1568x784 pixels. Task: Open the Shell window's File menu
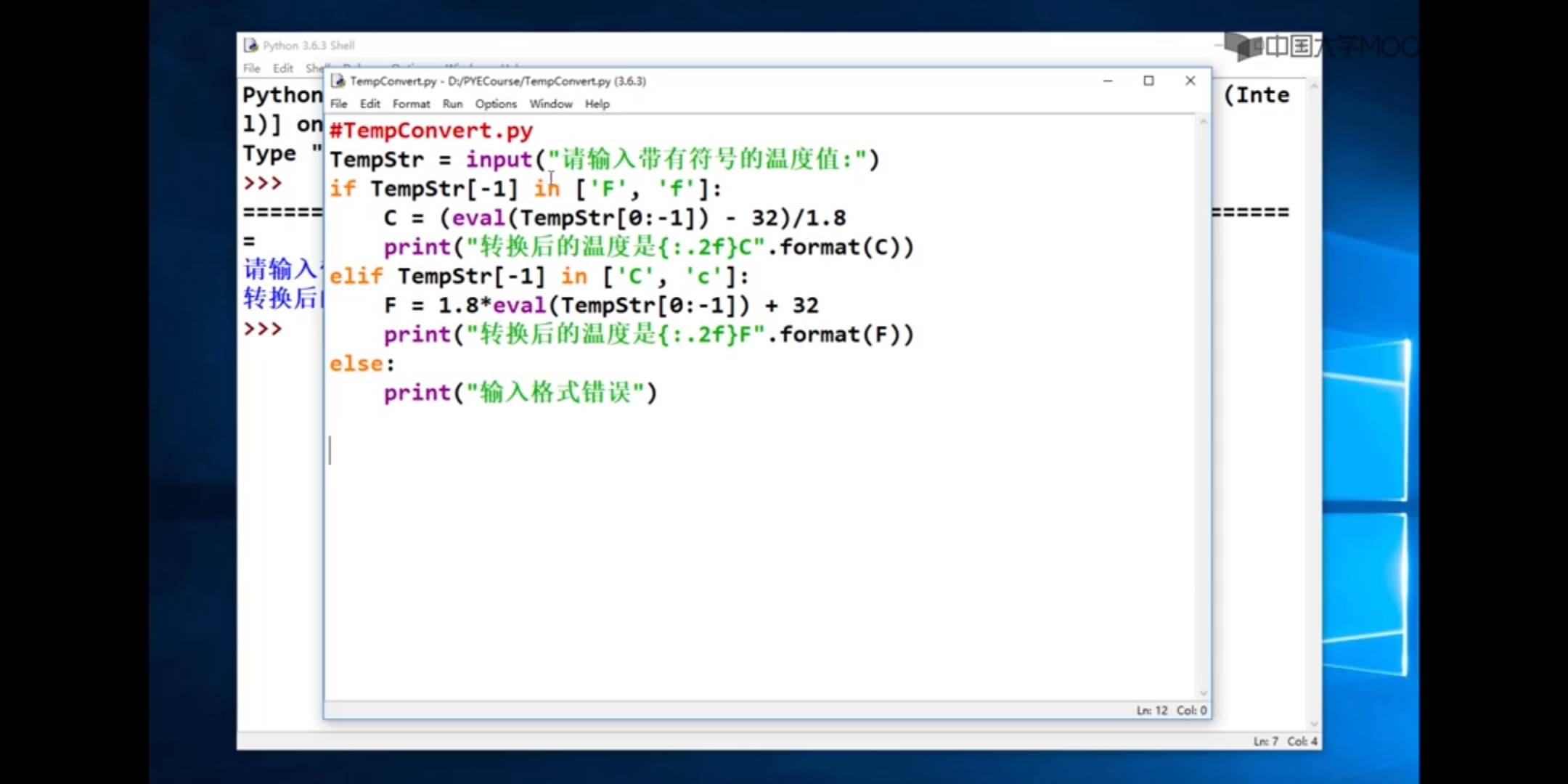tap(251, 68)
